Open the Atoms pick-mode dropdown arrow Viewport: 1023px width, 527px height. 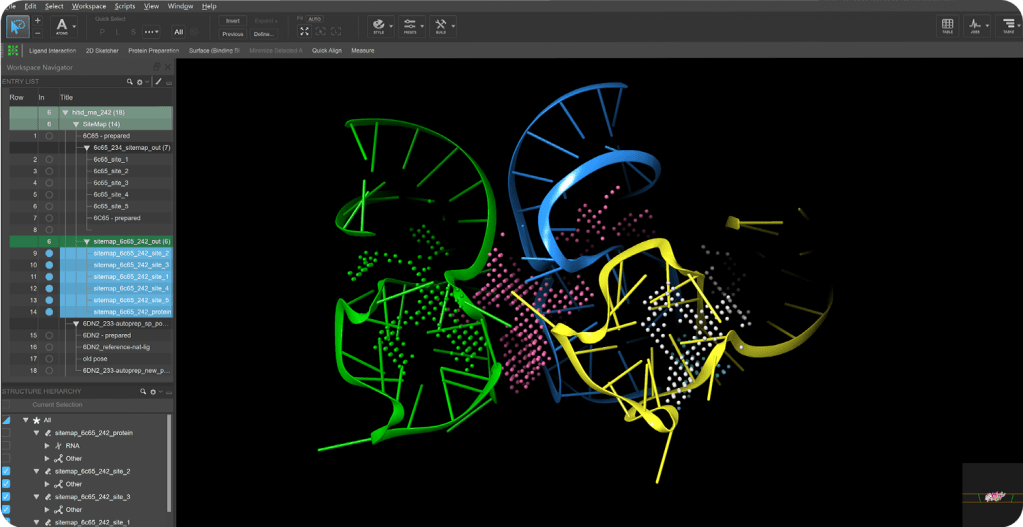tap(74, 27)
